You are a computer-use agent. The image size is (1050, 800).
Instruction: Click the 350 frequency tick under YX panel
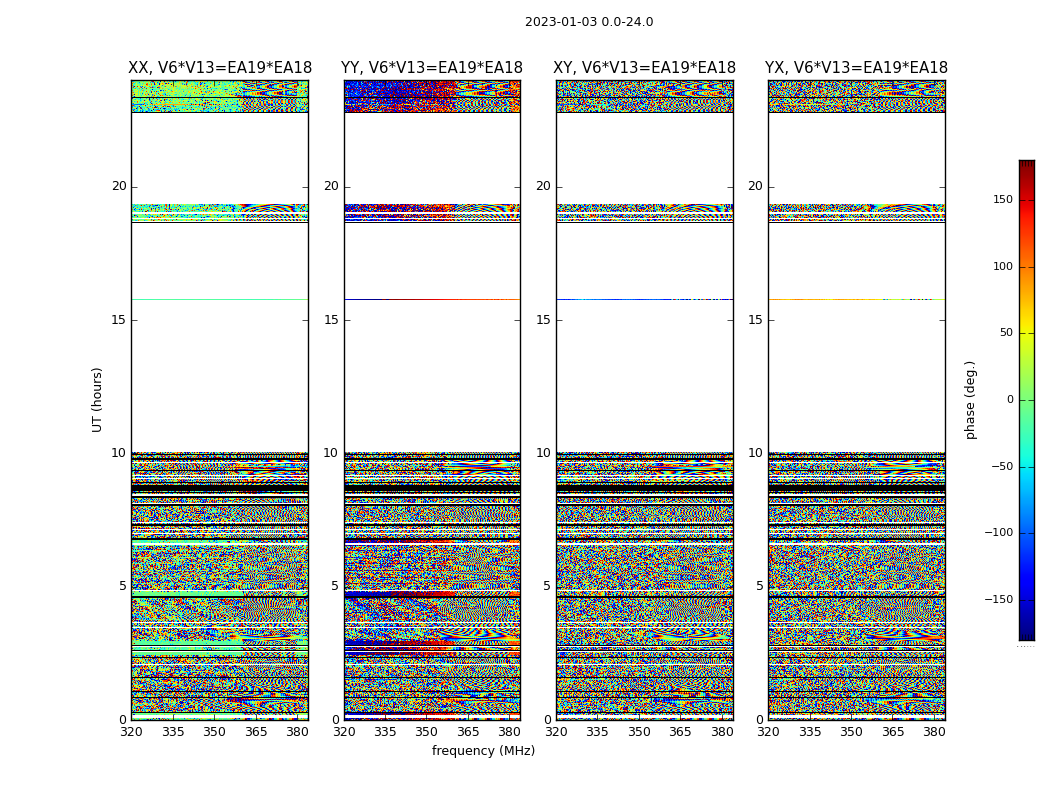[x=851, y=732]
